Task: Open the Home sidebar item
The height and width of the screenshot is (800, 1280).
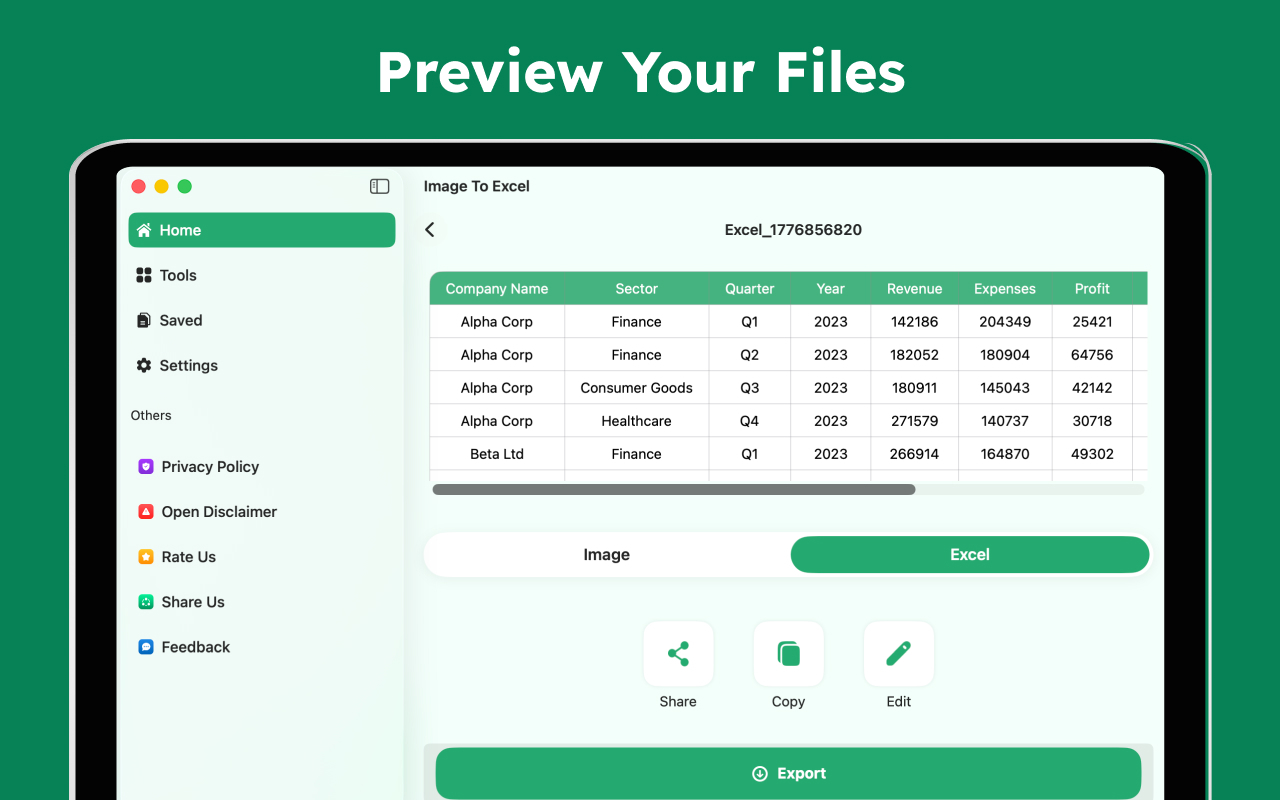Action: click(x=262, y=230)
